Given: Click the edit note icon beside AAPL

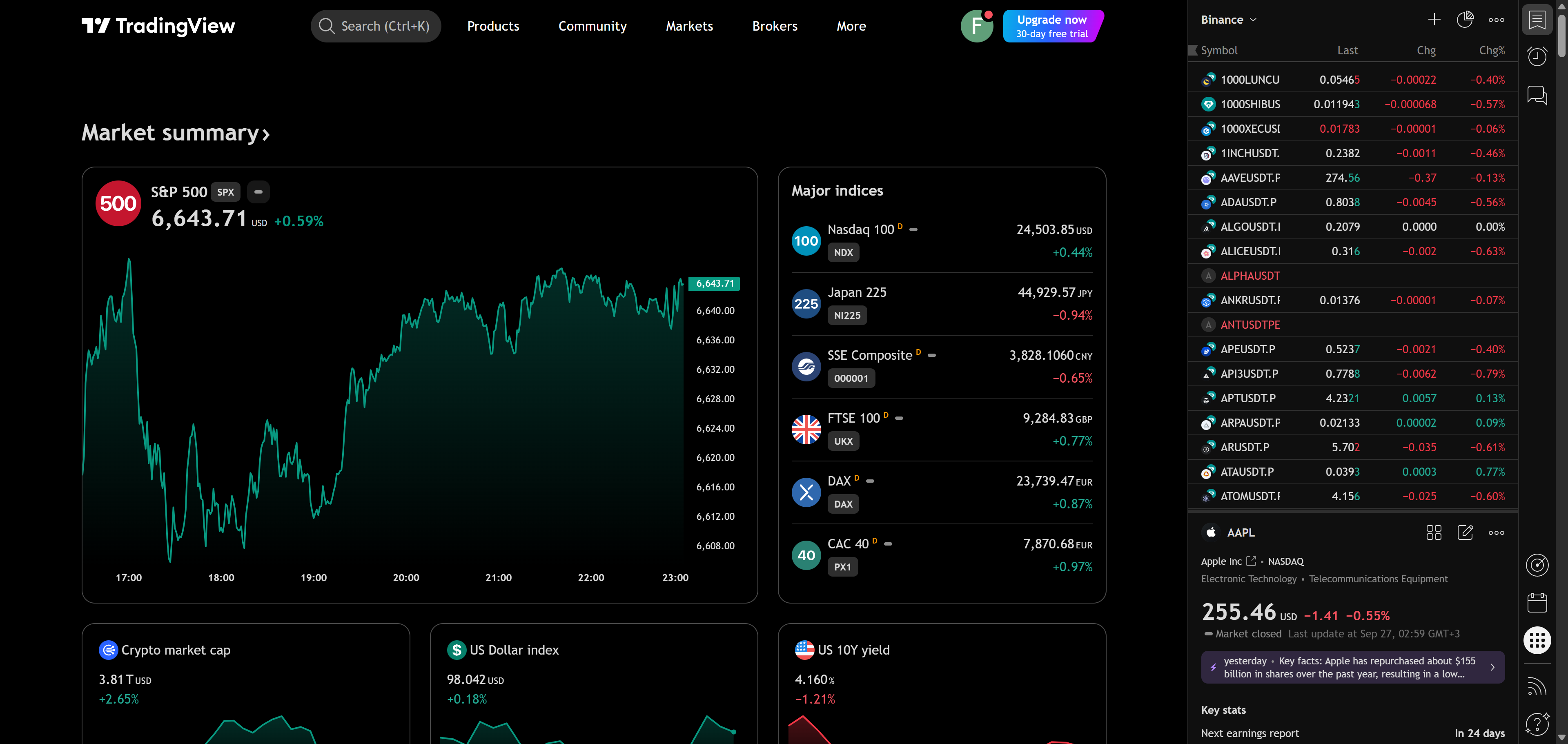Looking at the screenshot, I should pyautogui.click(x=1465, y=533).
